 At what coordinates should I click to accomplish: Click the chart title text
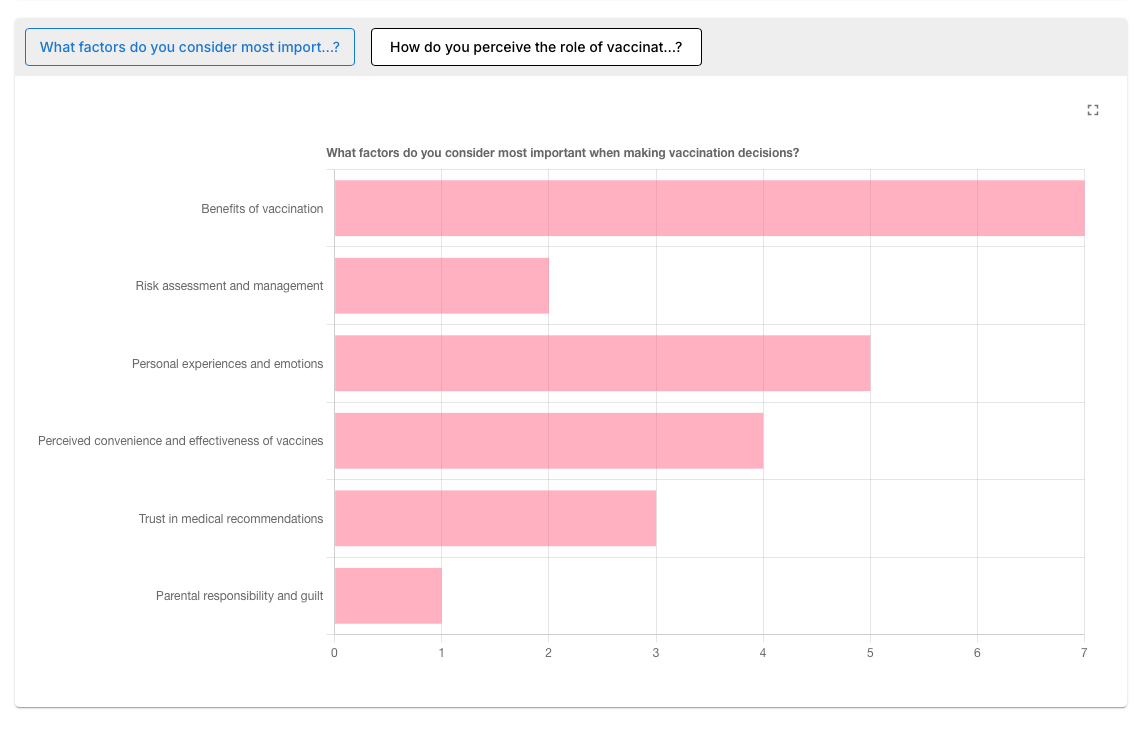pyautogui.click(x=562, y=153)
